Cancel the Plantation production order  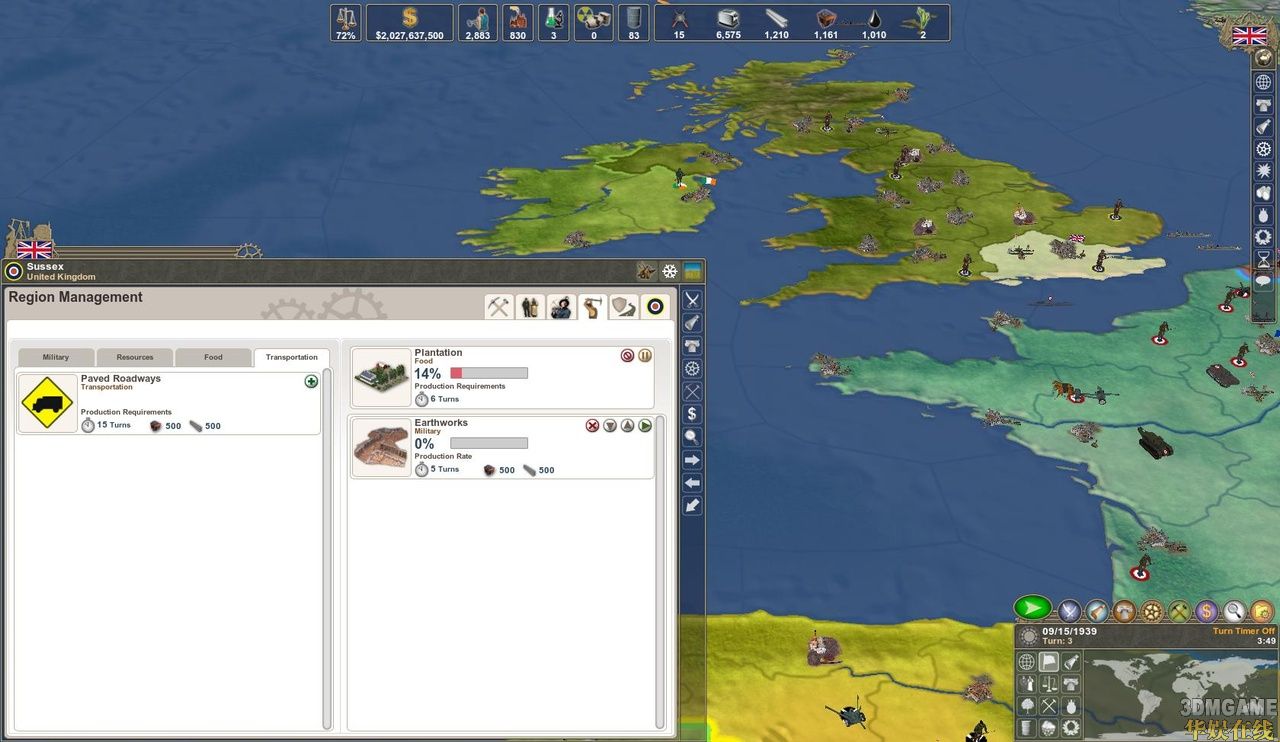point(627,355)
